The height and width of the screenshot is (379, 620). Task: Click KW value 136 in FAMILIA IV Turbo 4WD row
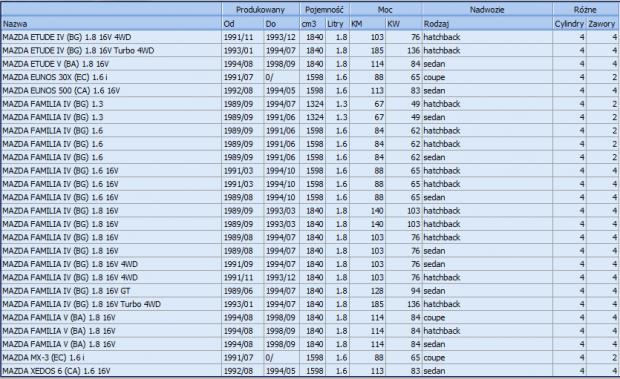pos(414,304)
